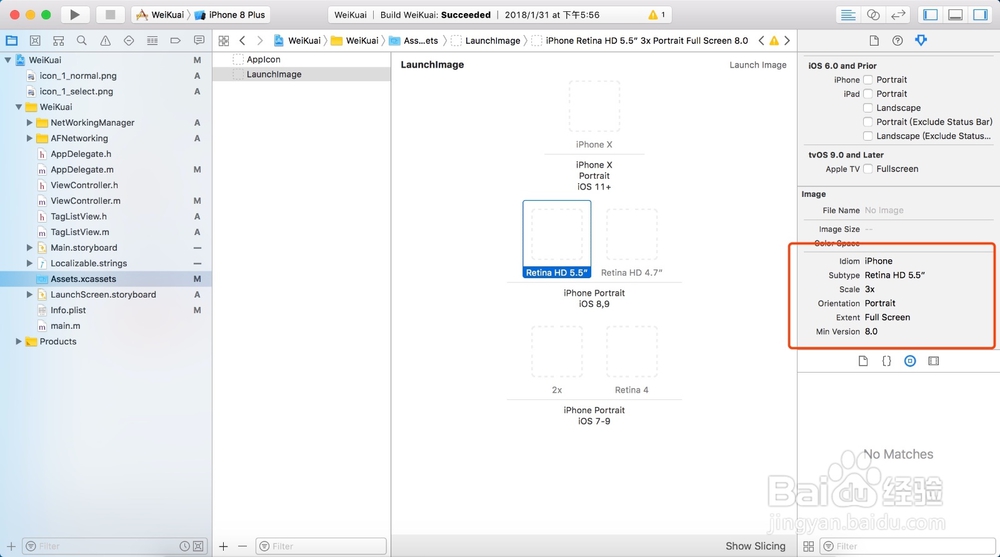1000x557 pixels.
Task: Open the Breakpoint navigator
Action: click(175, 40)
